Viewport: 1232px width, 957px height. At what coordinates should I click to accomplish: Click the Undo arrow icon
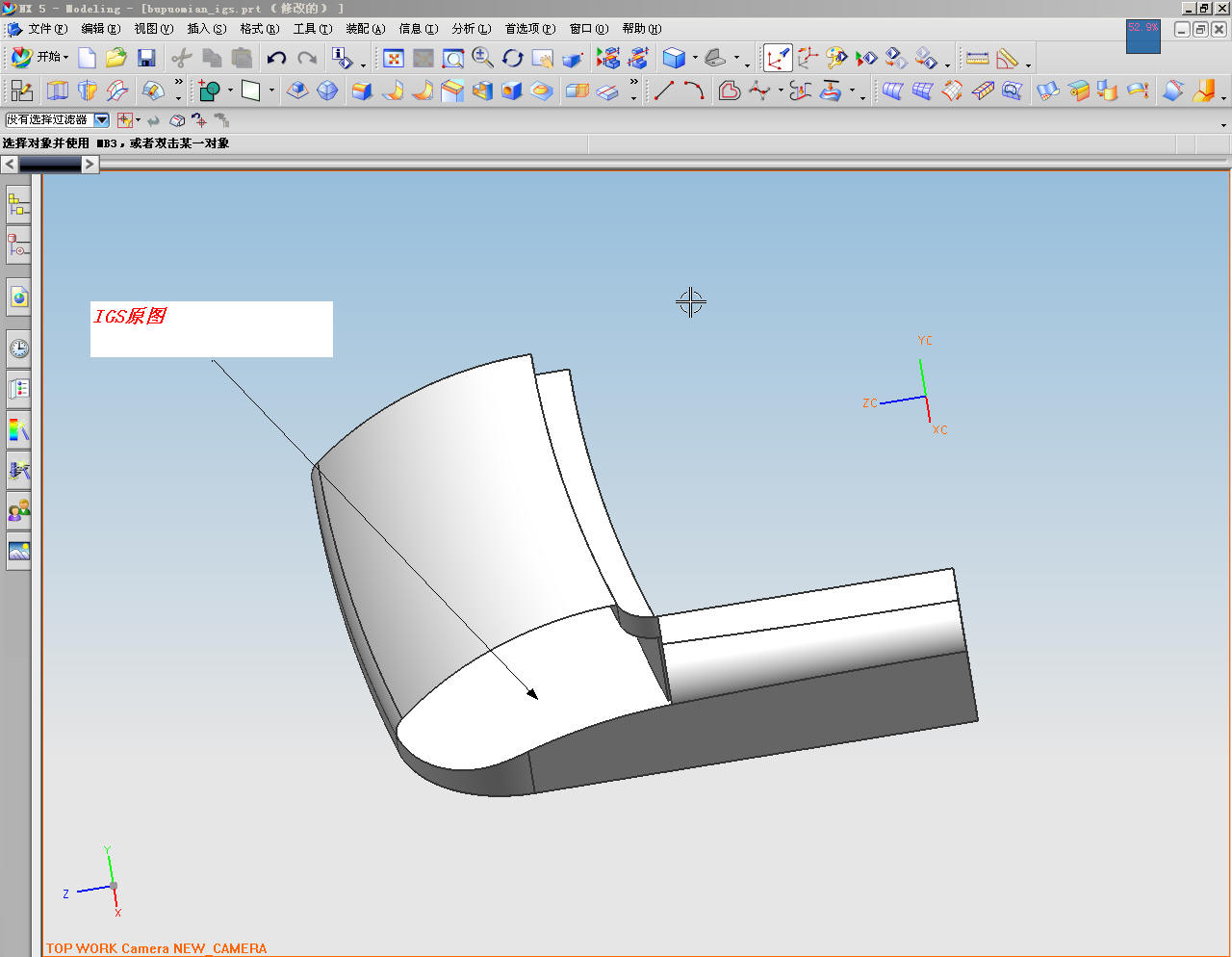click(276, 59)
